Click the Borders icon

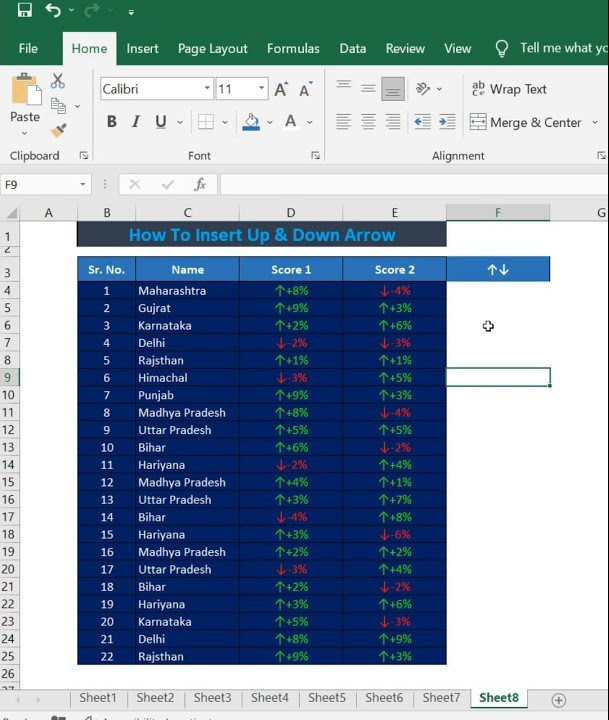(205, 122)
